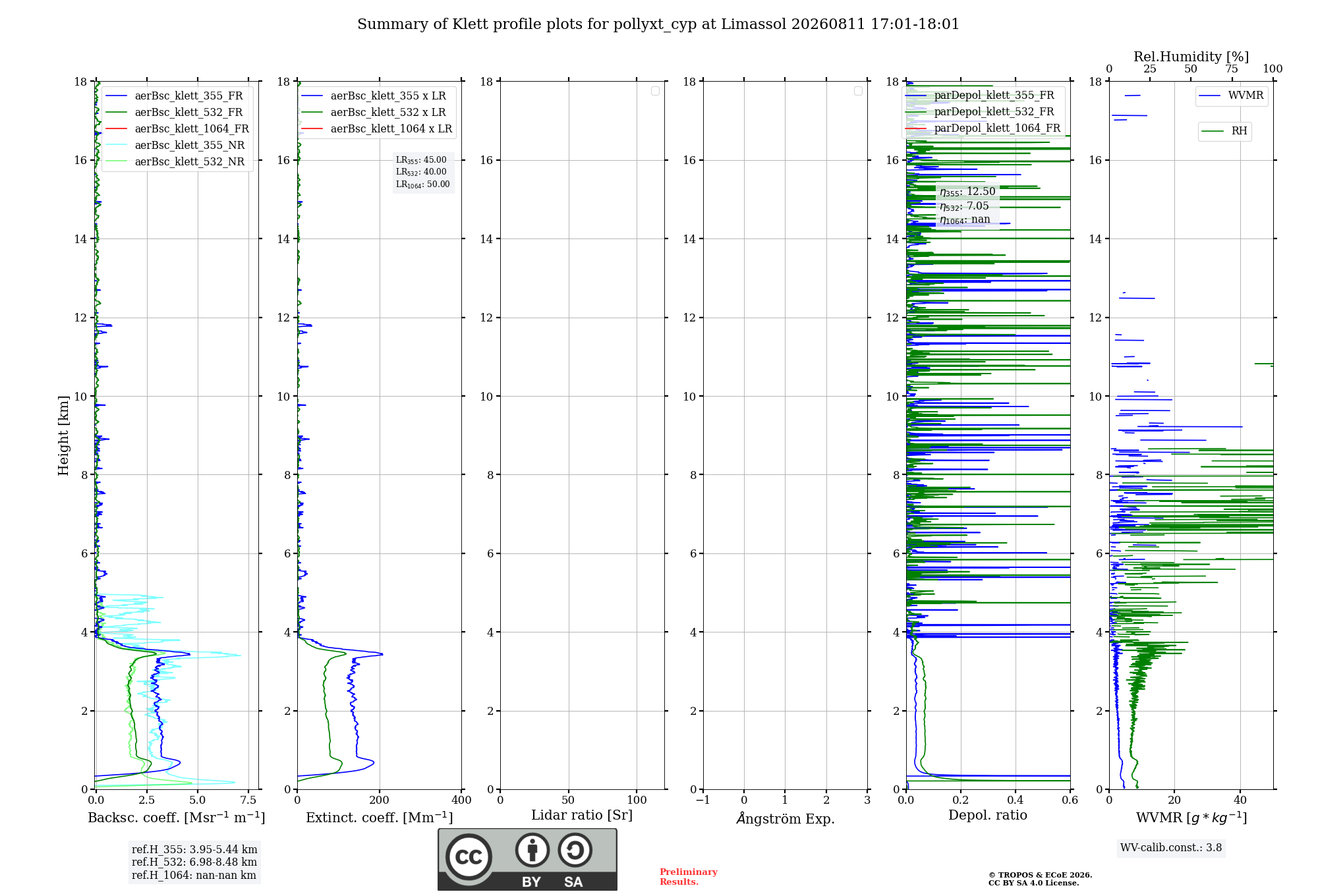
Task: Click the 'Height [km]' axis label
Action: point(63,435)
